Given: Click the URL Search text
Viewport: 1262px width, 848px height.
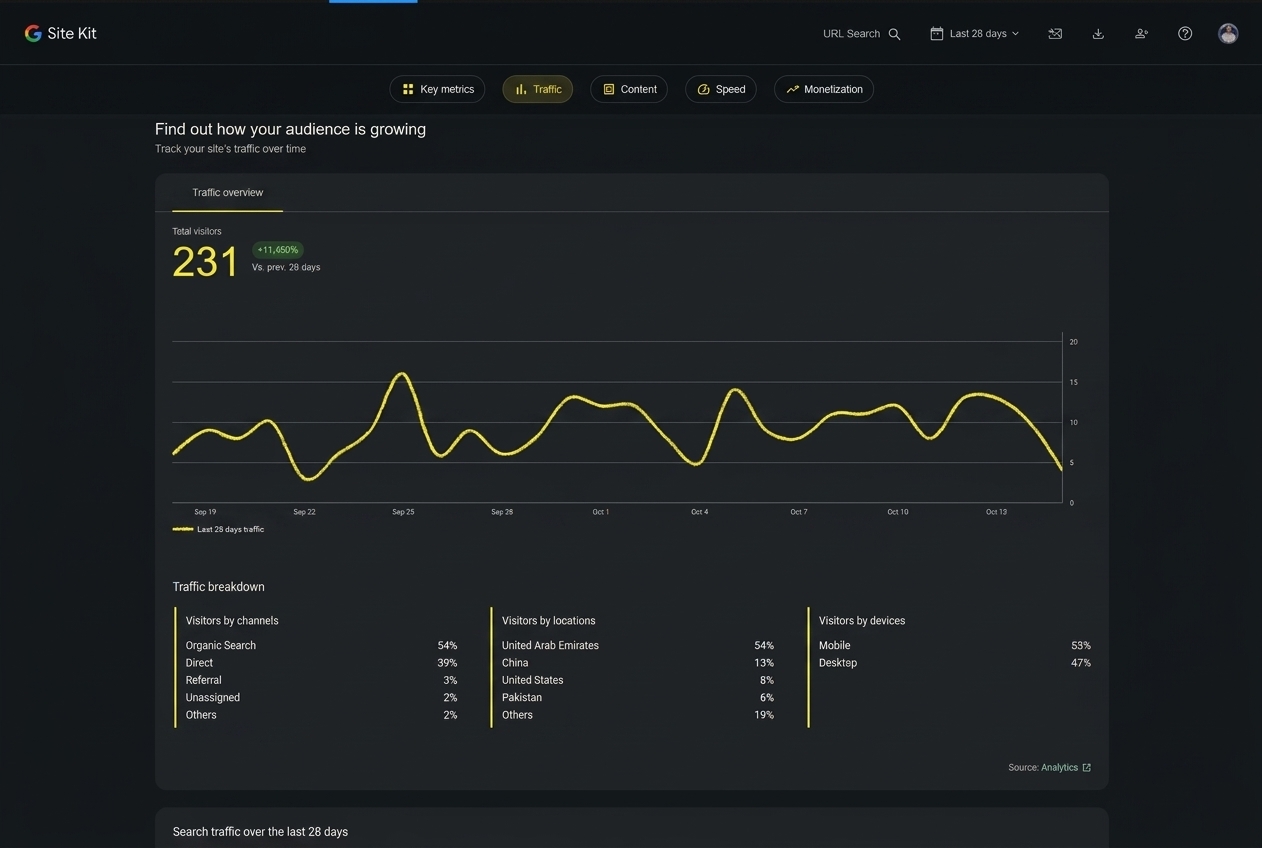Looking at the screenshot, I should tap(851, 34).
